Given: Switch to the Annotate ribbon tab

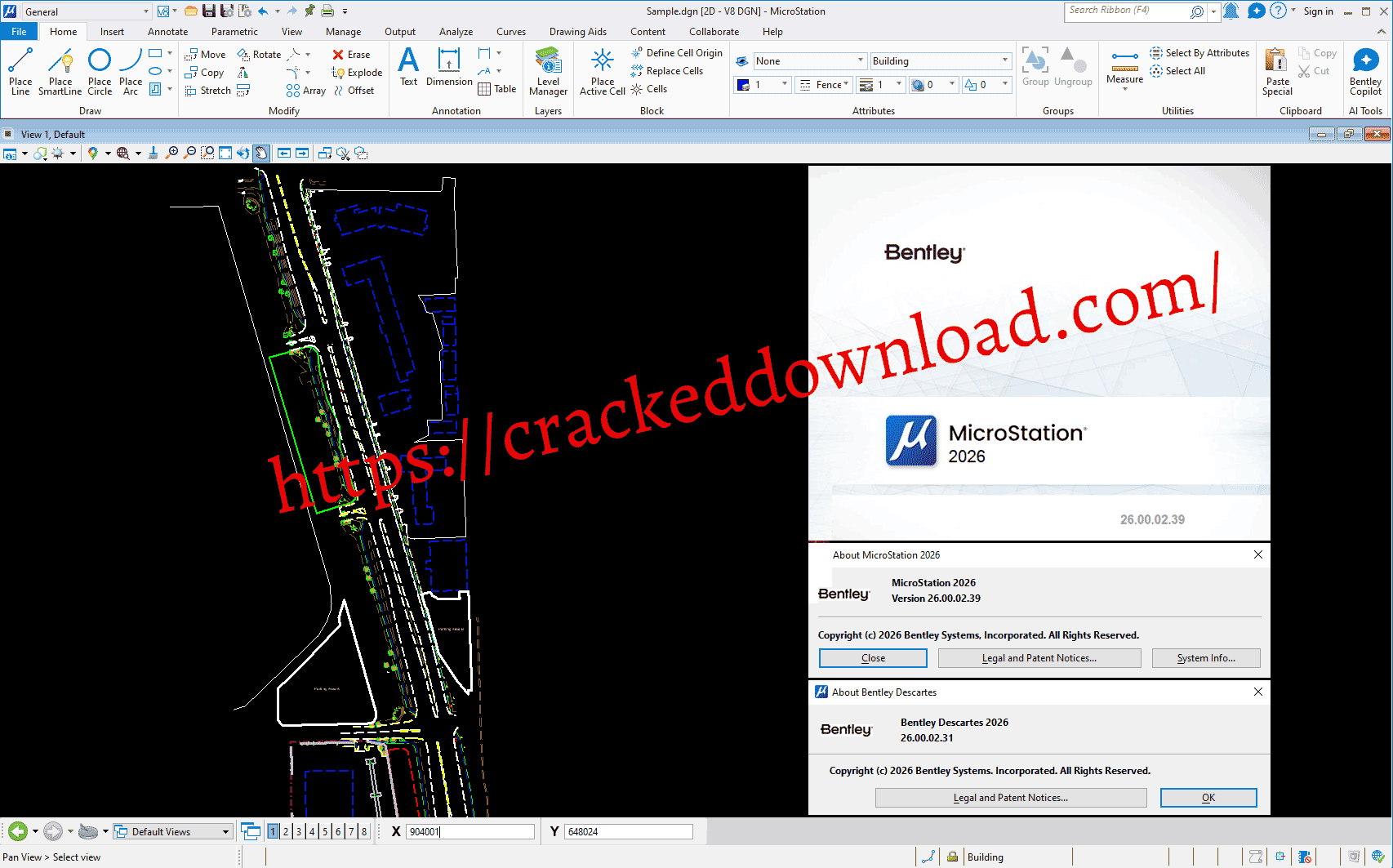Looking at the screenshot, I should pyautogui.click(x=167, y=32).
